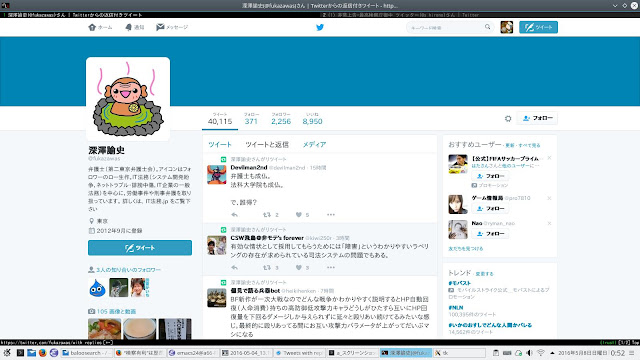Open your account avatar menu in header

tap(507, 27)
